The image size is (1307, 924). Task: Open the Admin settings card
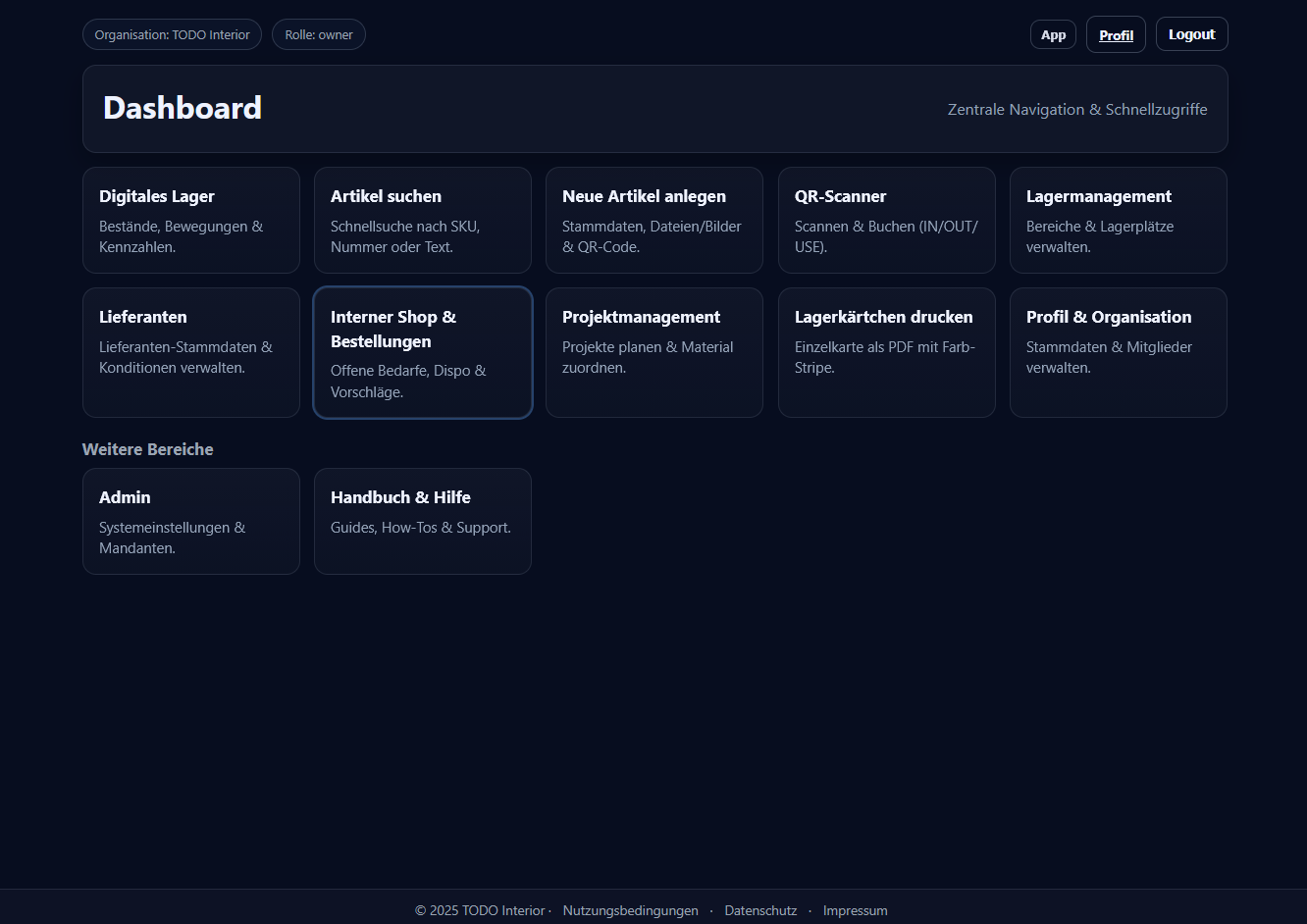[x=190, y=521]
